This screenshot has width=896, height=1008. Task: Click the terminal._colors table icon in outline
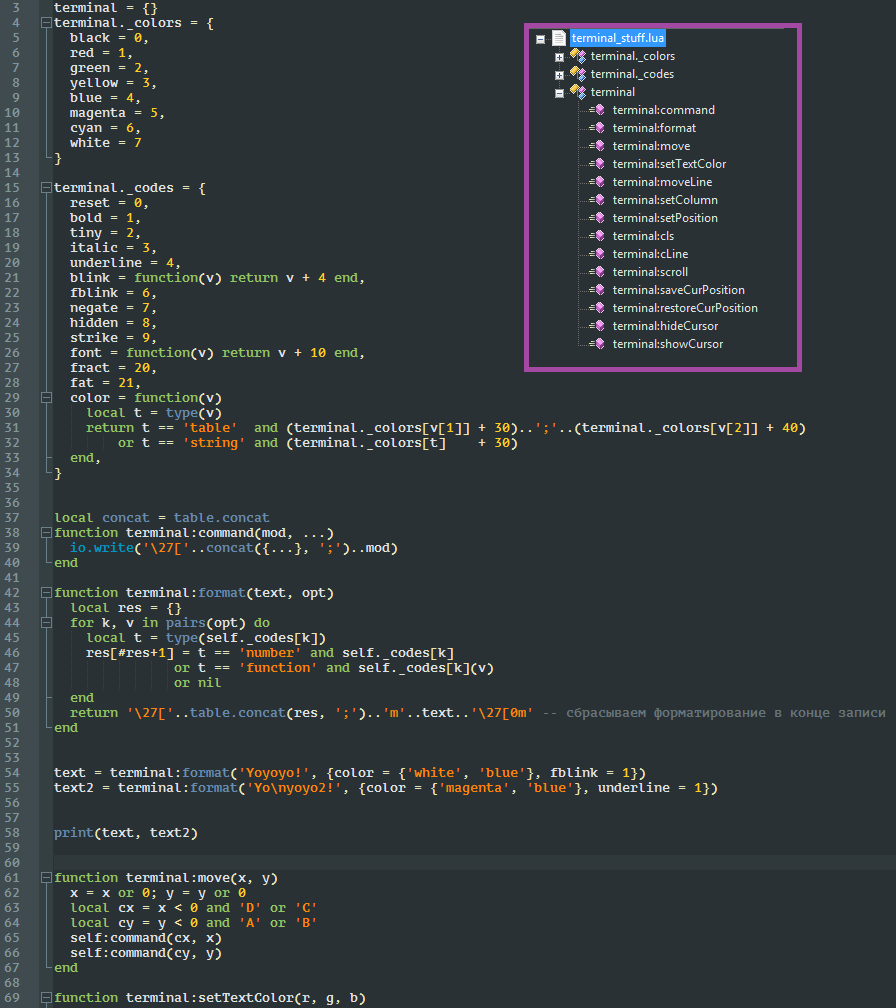point(577,56)
